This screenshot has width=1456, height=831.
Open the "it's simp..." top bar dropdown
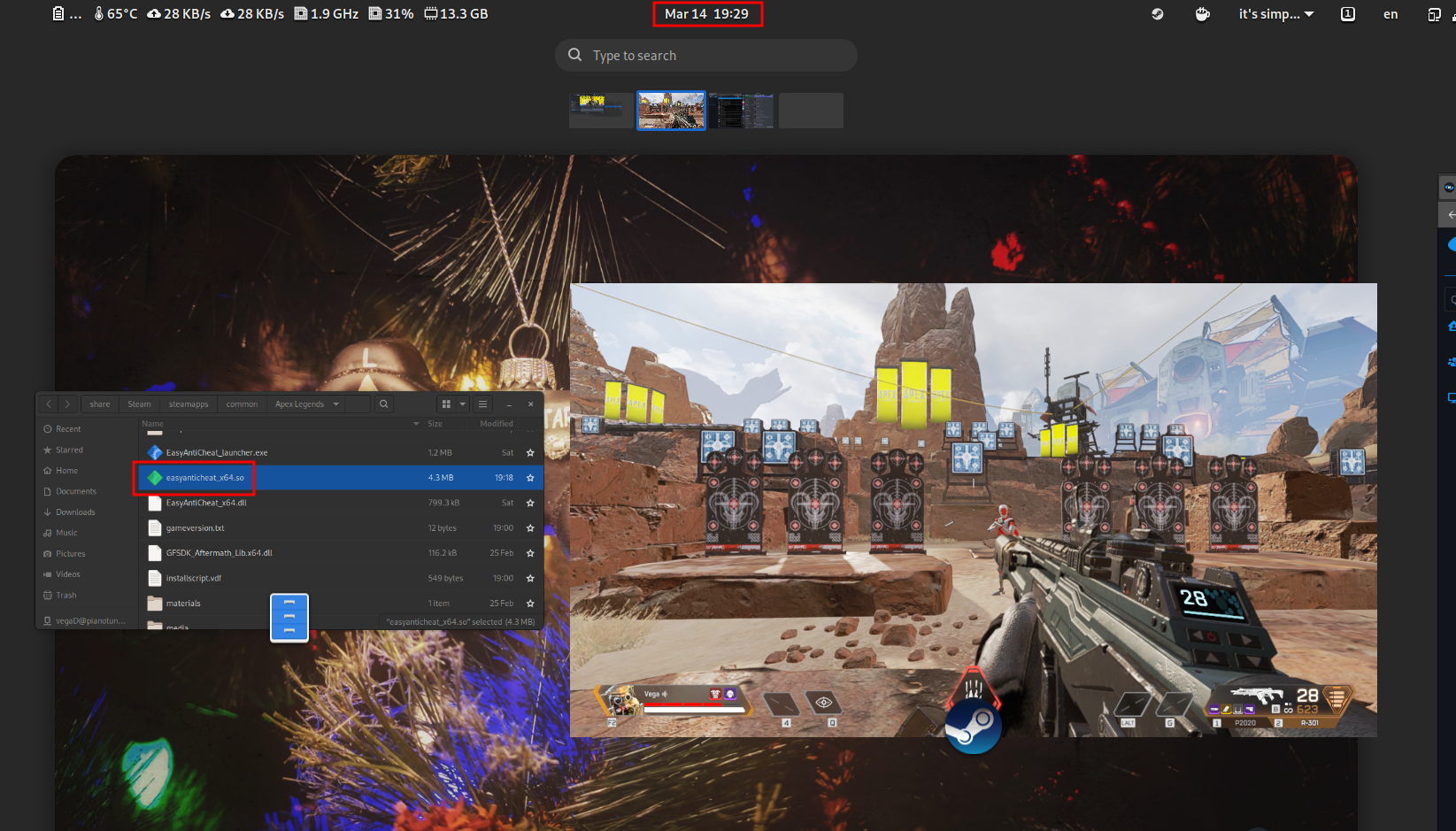tap(1276, 14)
